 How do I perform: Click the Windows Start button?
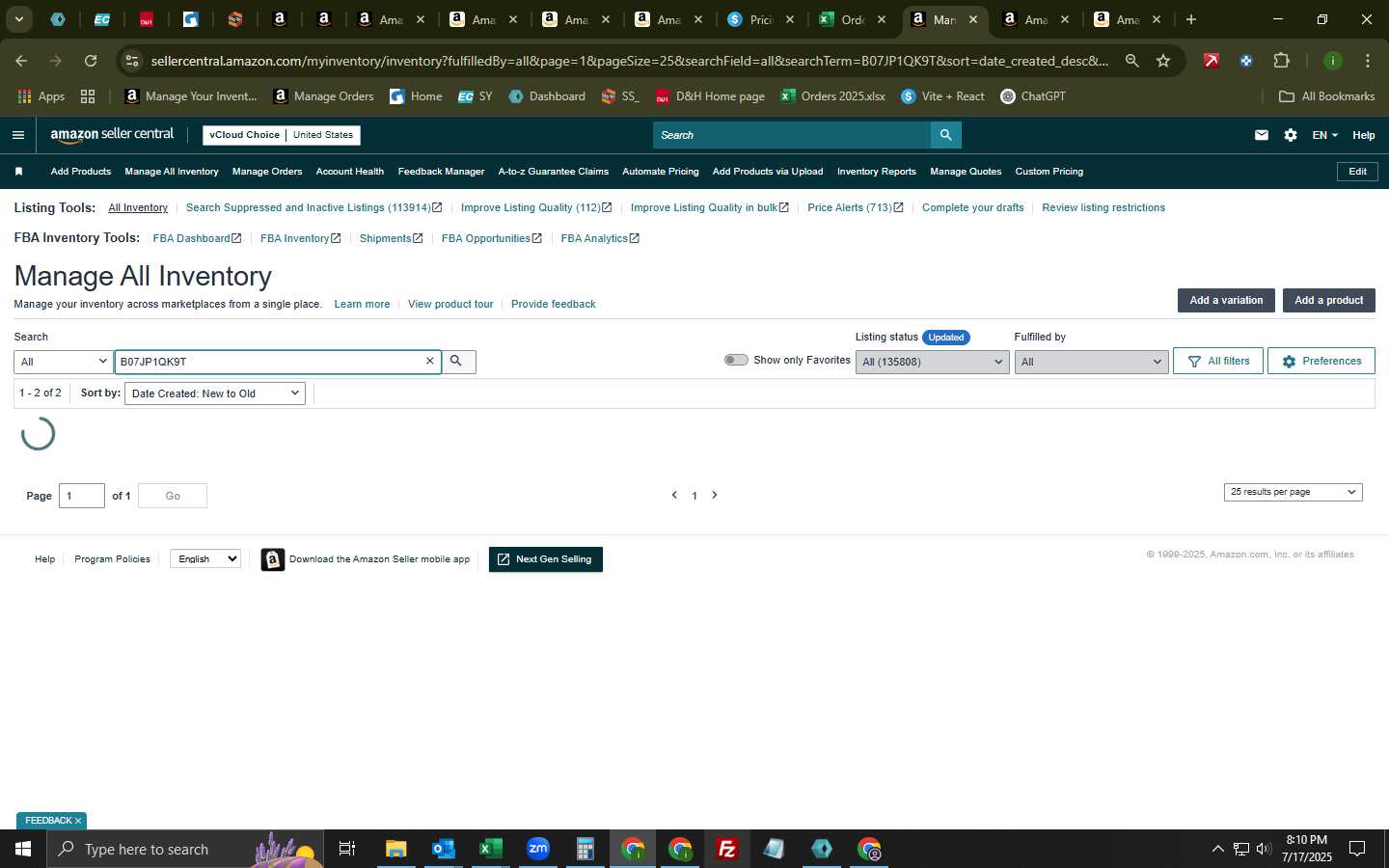point(23,849)
